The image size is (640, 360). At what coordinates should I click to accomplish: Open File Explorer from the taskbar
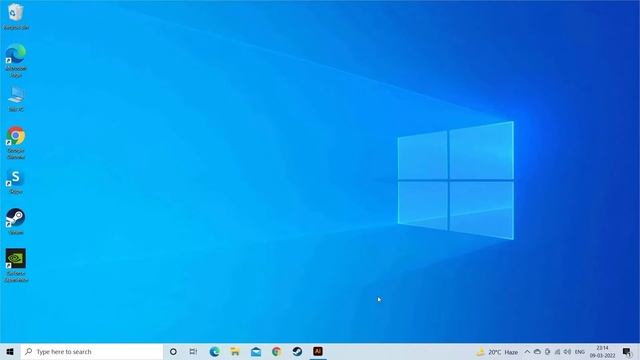tap(235, 351)
